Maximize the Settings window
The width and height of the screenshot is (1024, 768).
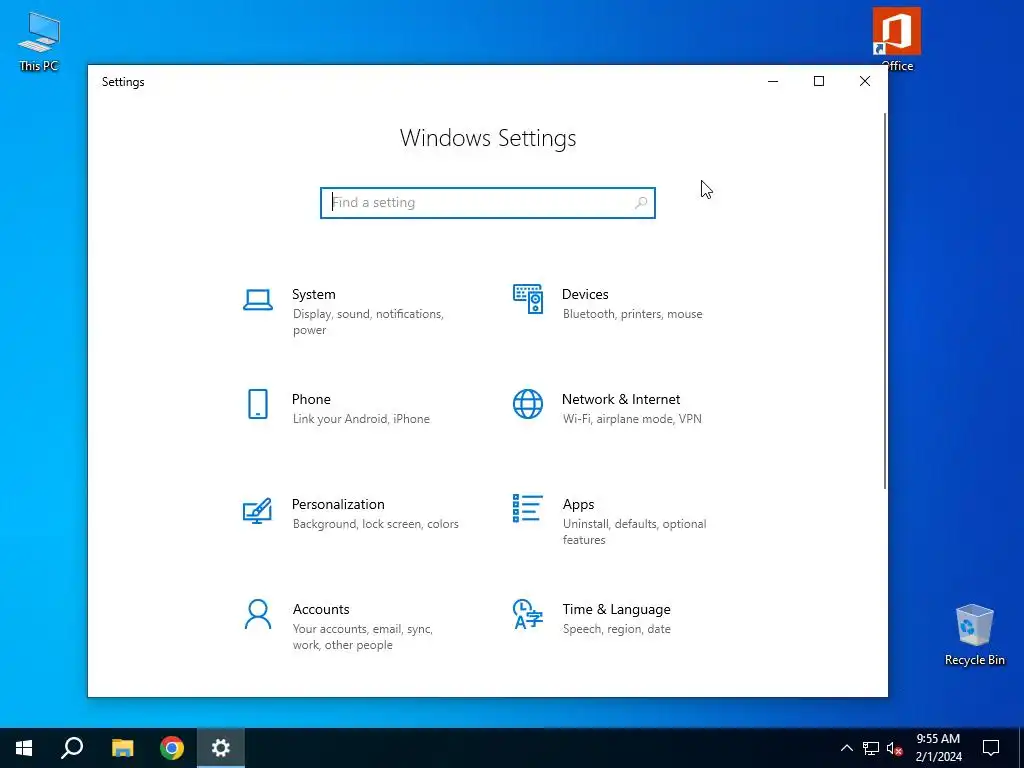coord(819,81)
